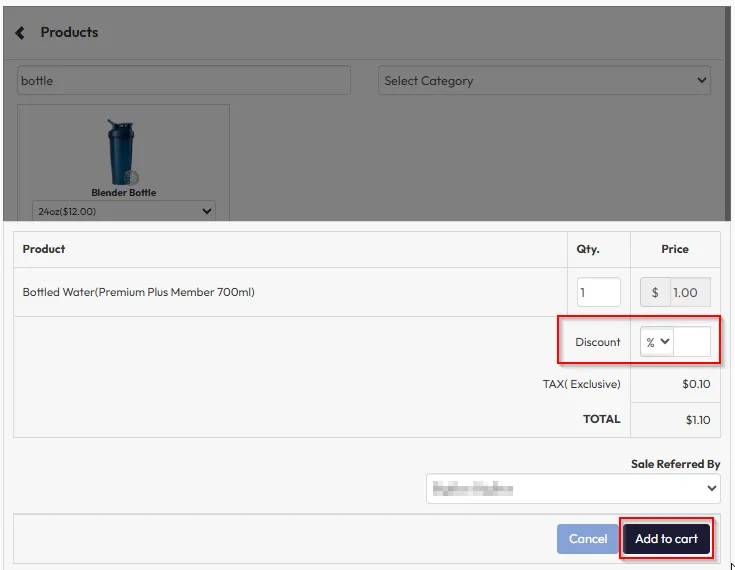Image resolution: width=735 pixels, height=570 pixels.
Task: Click the Product column header
Action: pyautogui.click(x=44, y=249)
